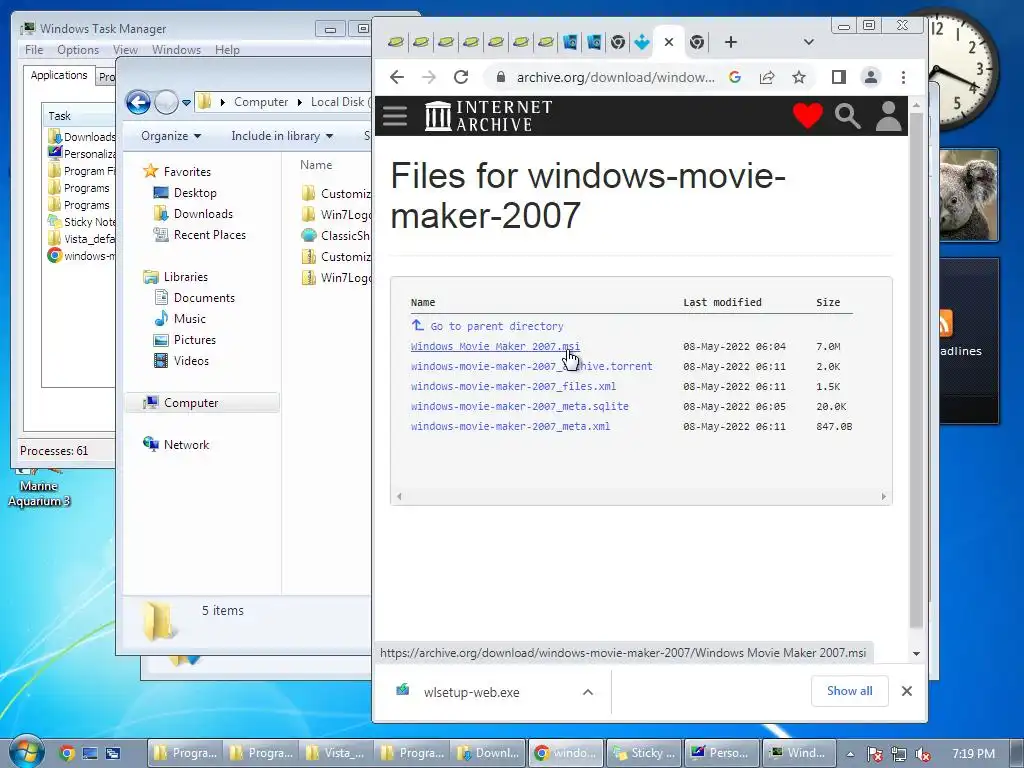Click Show all downloads button
Image resolution: width=1024 pixels, height=768 pixels.
850,691
